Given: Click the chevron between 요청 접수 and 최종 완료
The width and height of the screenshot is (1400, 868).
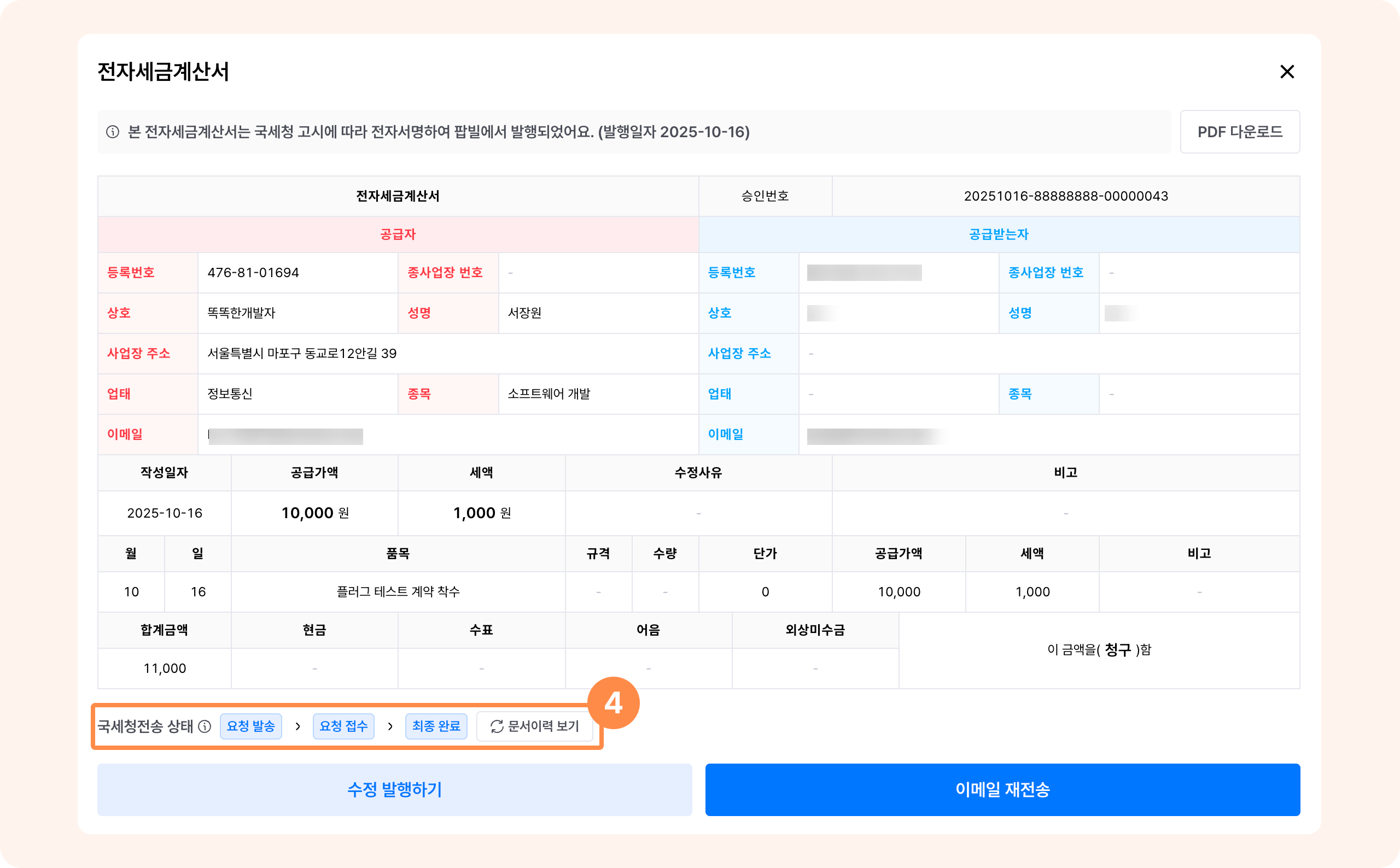Looking at the screenshot, I should pos(390,726).
